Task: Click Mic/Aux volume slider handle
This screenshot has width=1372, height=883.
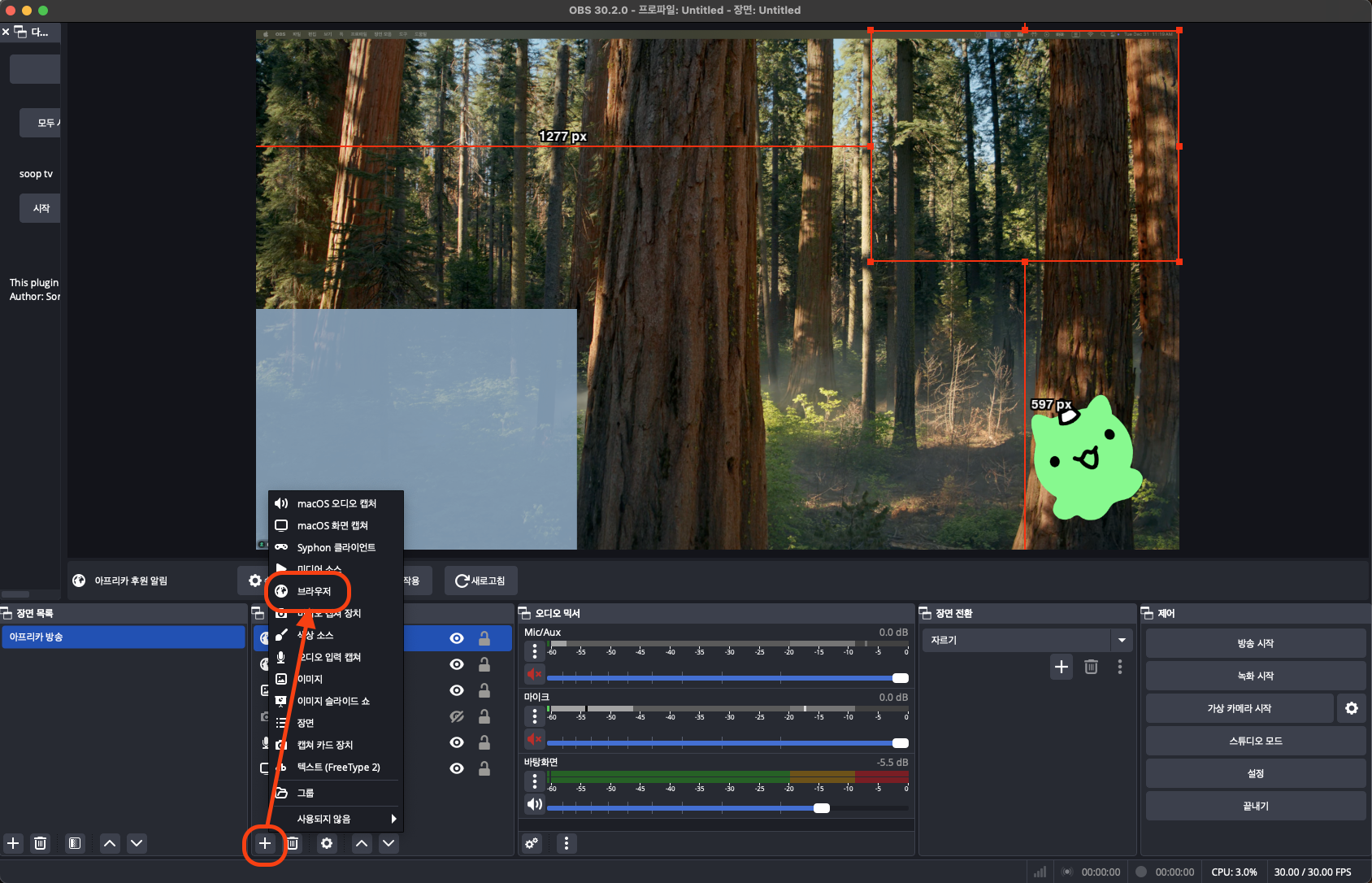Action: [x=901, y=678]
